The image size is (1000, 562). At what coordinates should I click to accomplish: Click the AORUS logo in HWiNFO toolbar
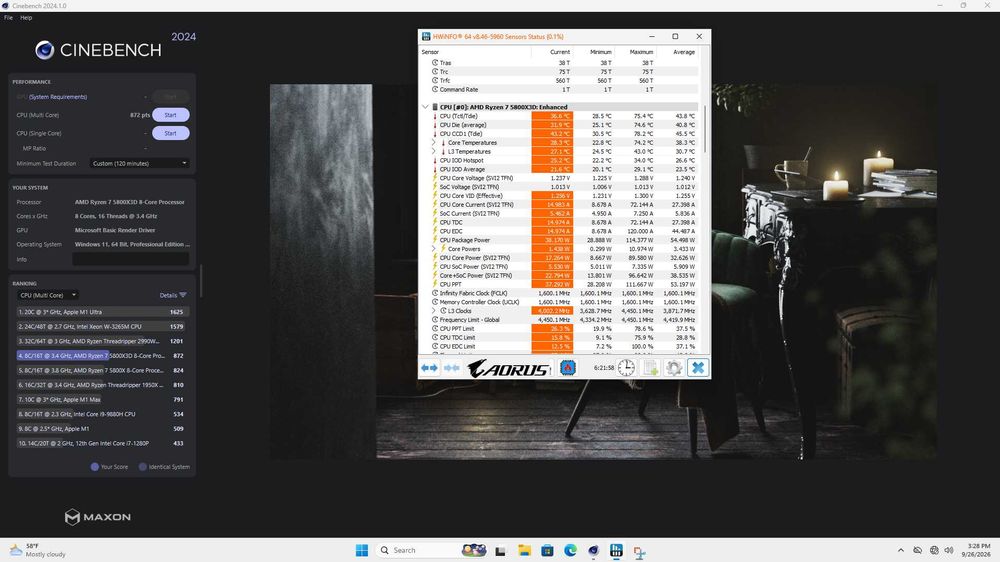pos(508,368)
